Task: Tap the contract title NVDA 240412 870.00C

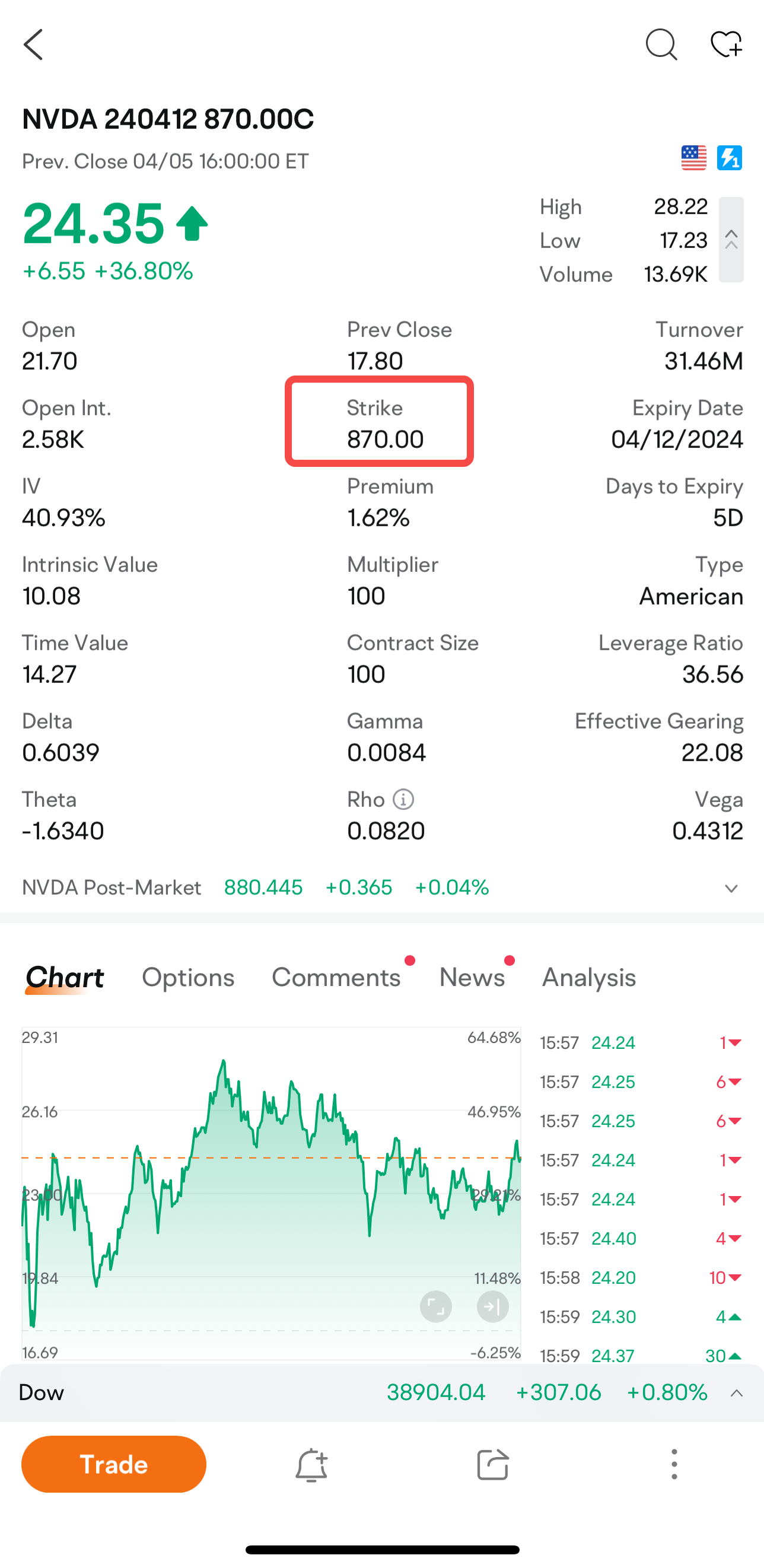Action: [x=168, y=119]
